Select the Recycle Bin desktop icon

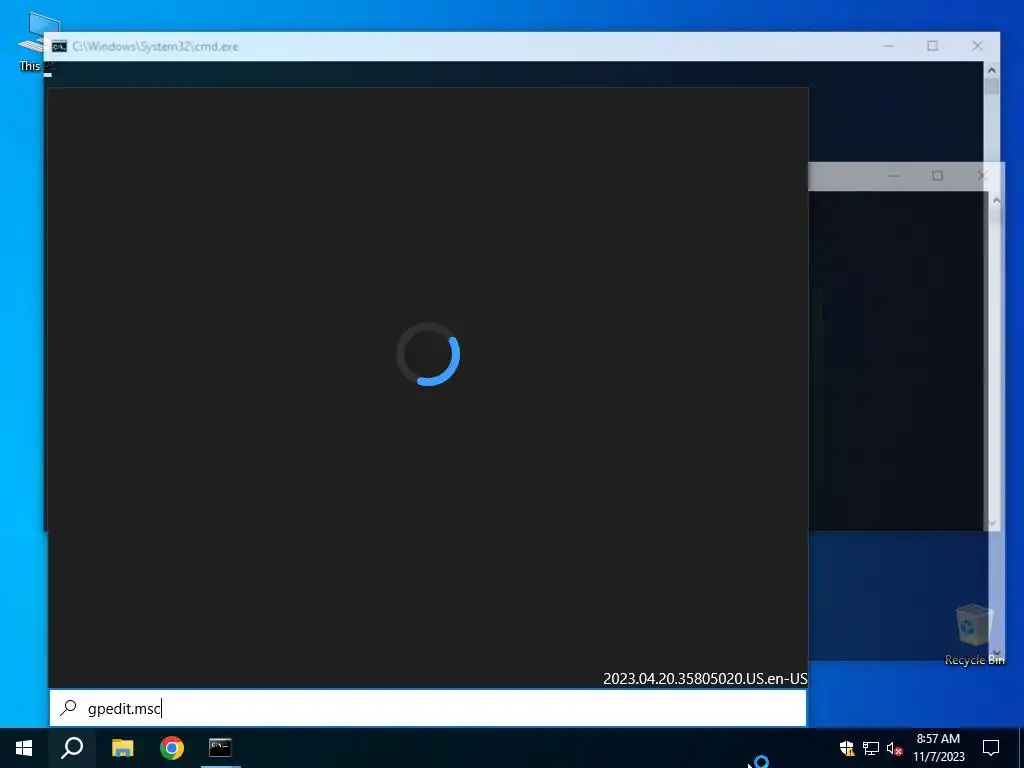(x=974, y=634)
